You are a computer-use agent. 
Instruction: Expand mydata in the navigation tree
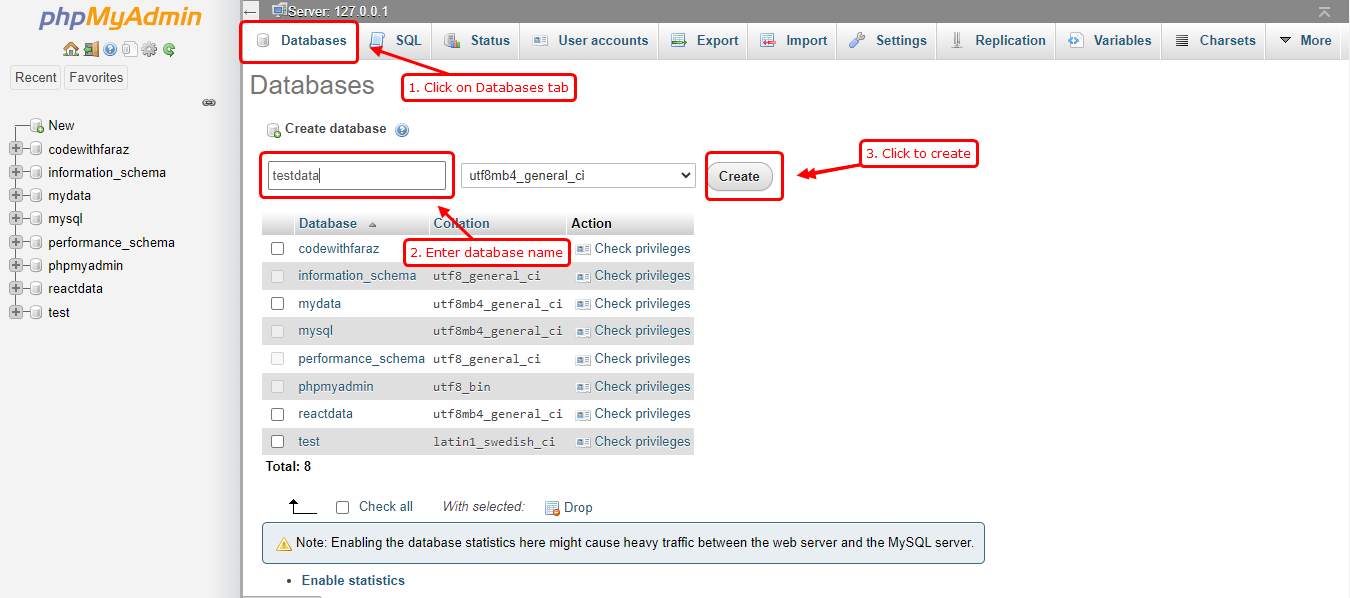[15, 196]
